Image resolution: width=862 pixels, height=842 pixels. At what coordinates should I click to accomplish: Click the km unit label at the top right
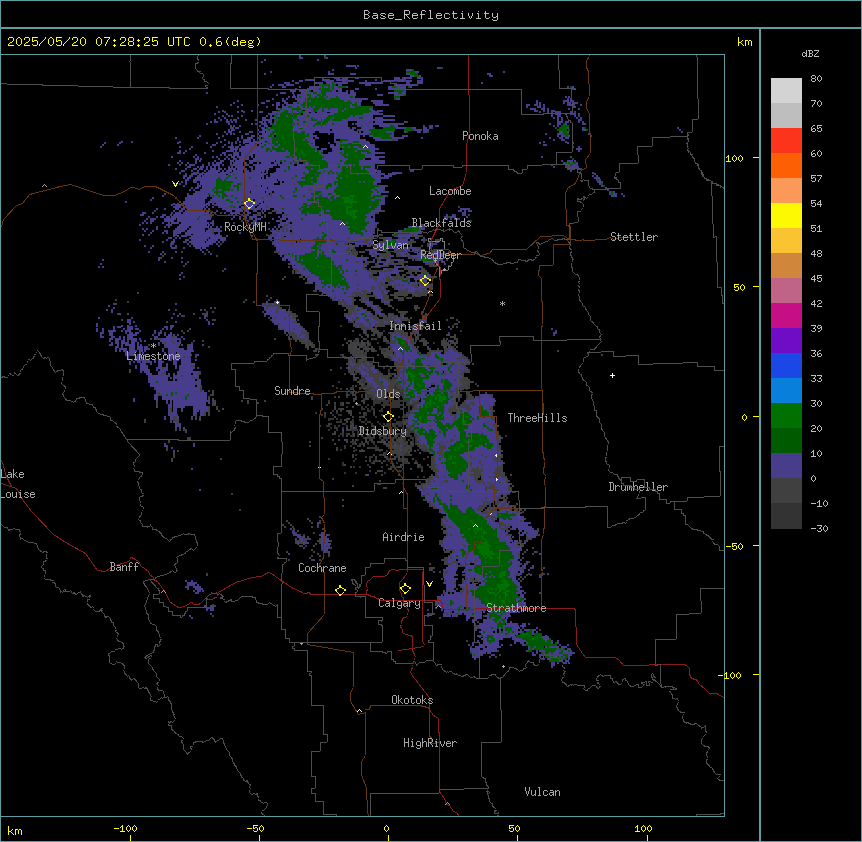[744, 42]
